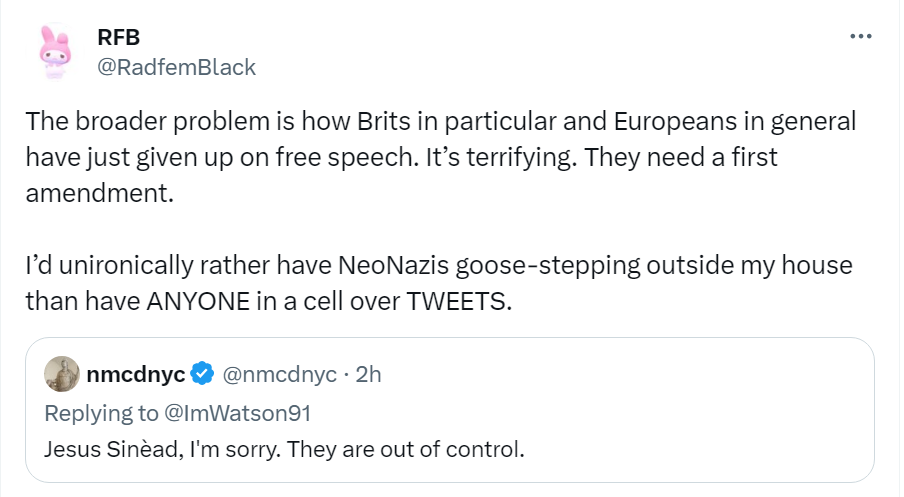This screenshot has width=904, height=497.
Task: Click nmcdnyc's small statue avatar
Action: click(x=62, y=374)
